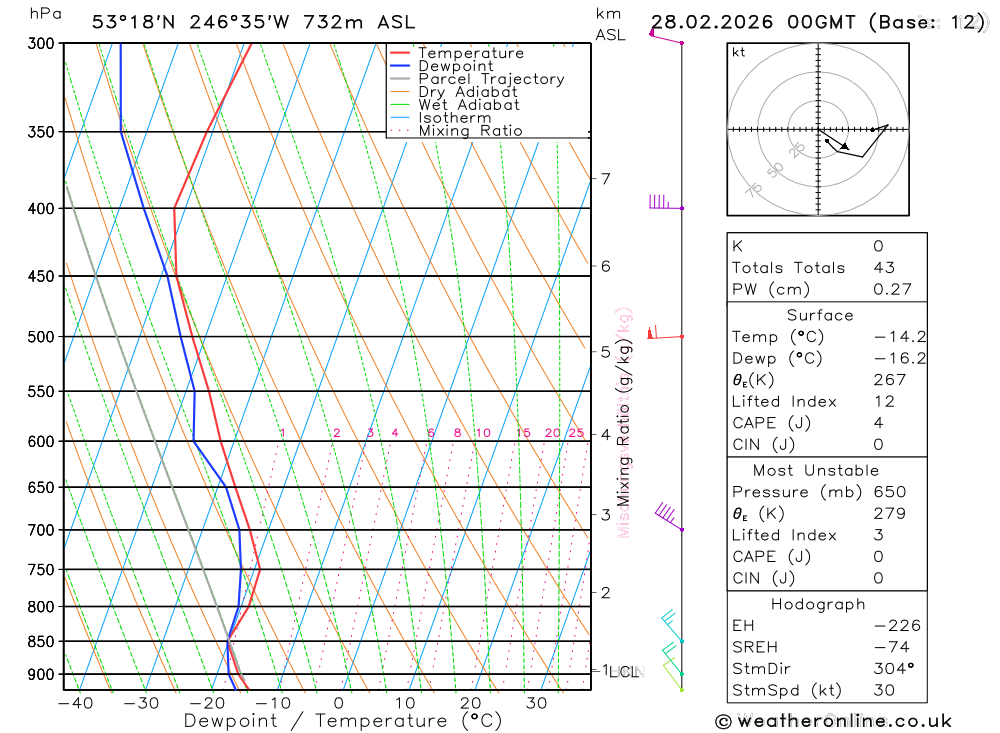Screen dimensions: 1000x733
Task: Click the 7 km altitude tick label
Action: [x=605, y=179]
